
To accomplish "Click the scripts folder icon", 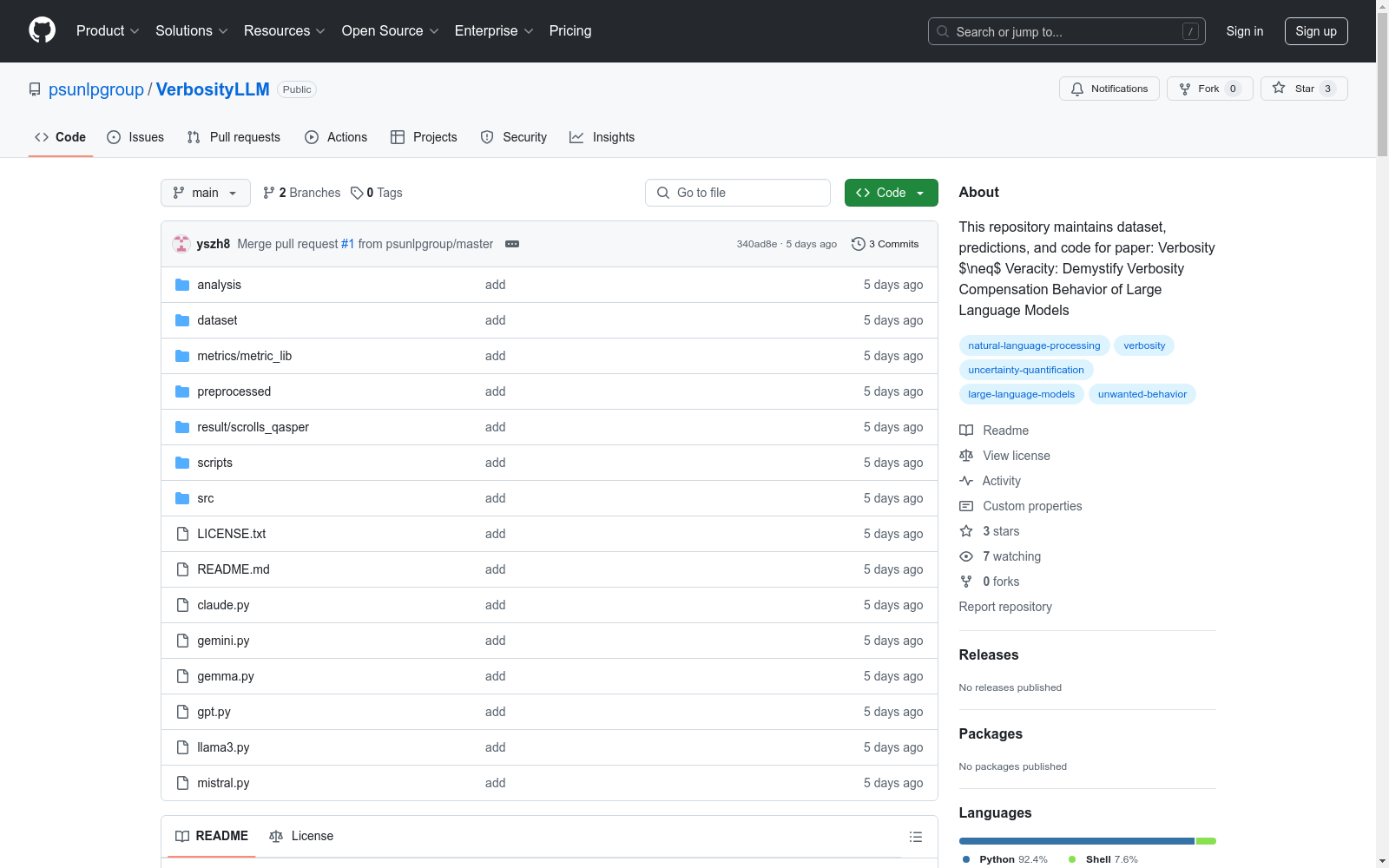I will pyautogui.click(x=182, y=463).
